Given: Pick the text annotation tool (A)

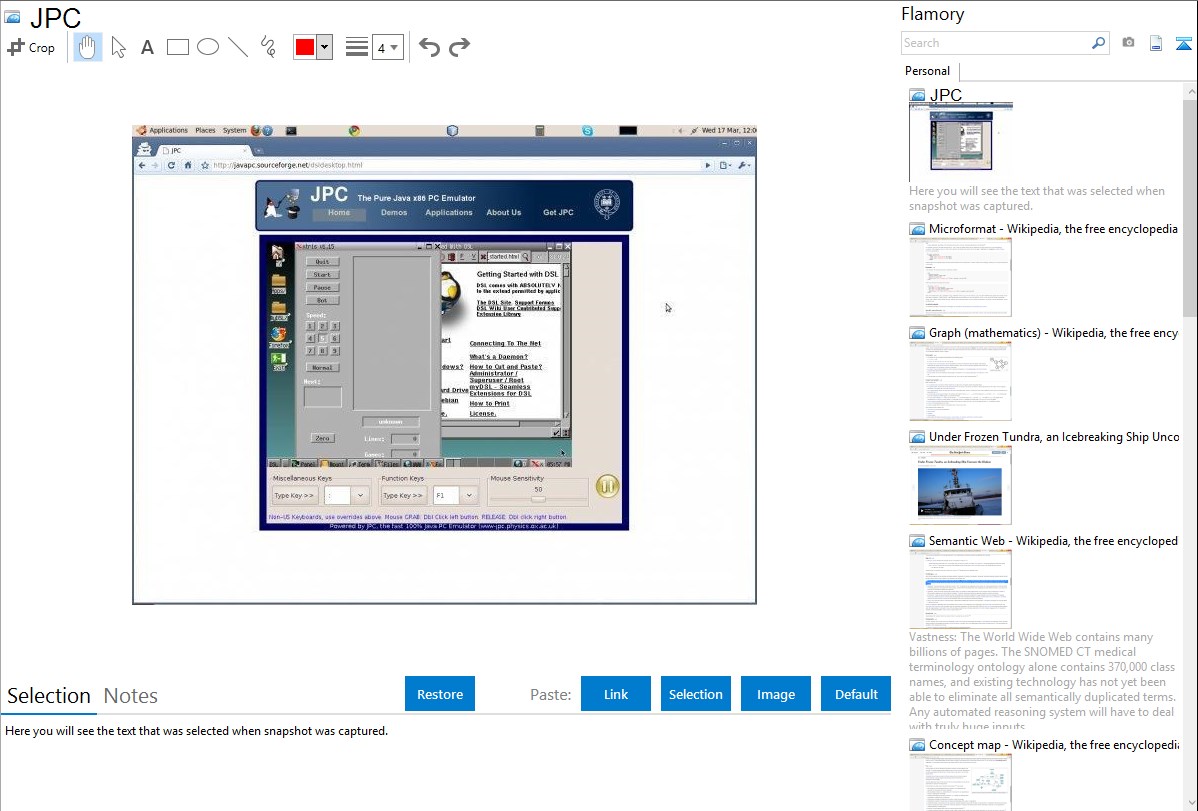Looking at the screenshot, I should [x=147, y=47].
